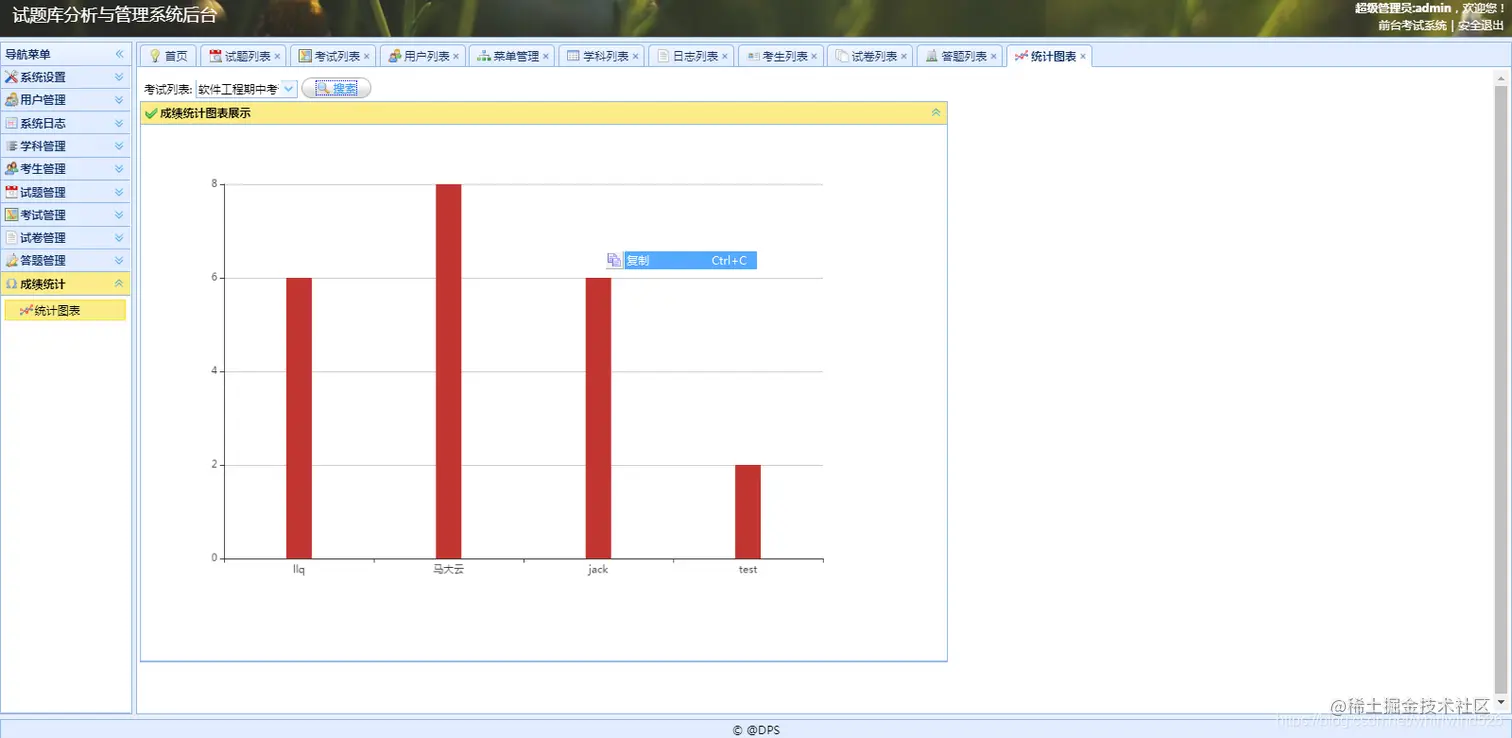This screenshot has height=738, width=1512.
Task: Open the 前台考试系统 link
Action: [x=1412, y=25]
